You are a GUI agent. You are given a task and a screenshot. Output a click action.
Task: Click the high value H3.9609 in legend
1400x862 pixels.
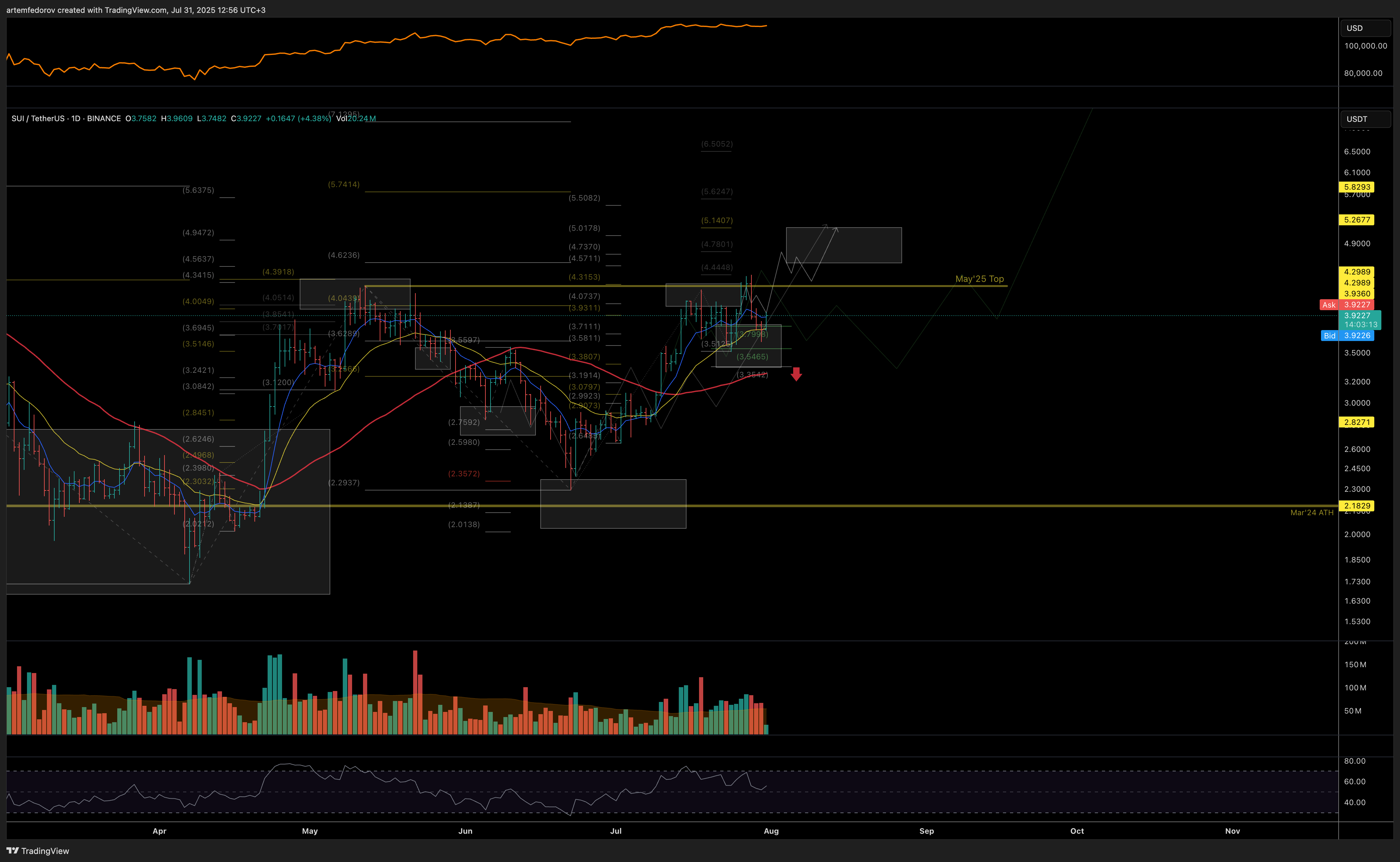click(177, 119)
